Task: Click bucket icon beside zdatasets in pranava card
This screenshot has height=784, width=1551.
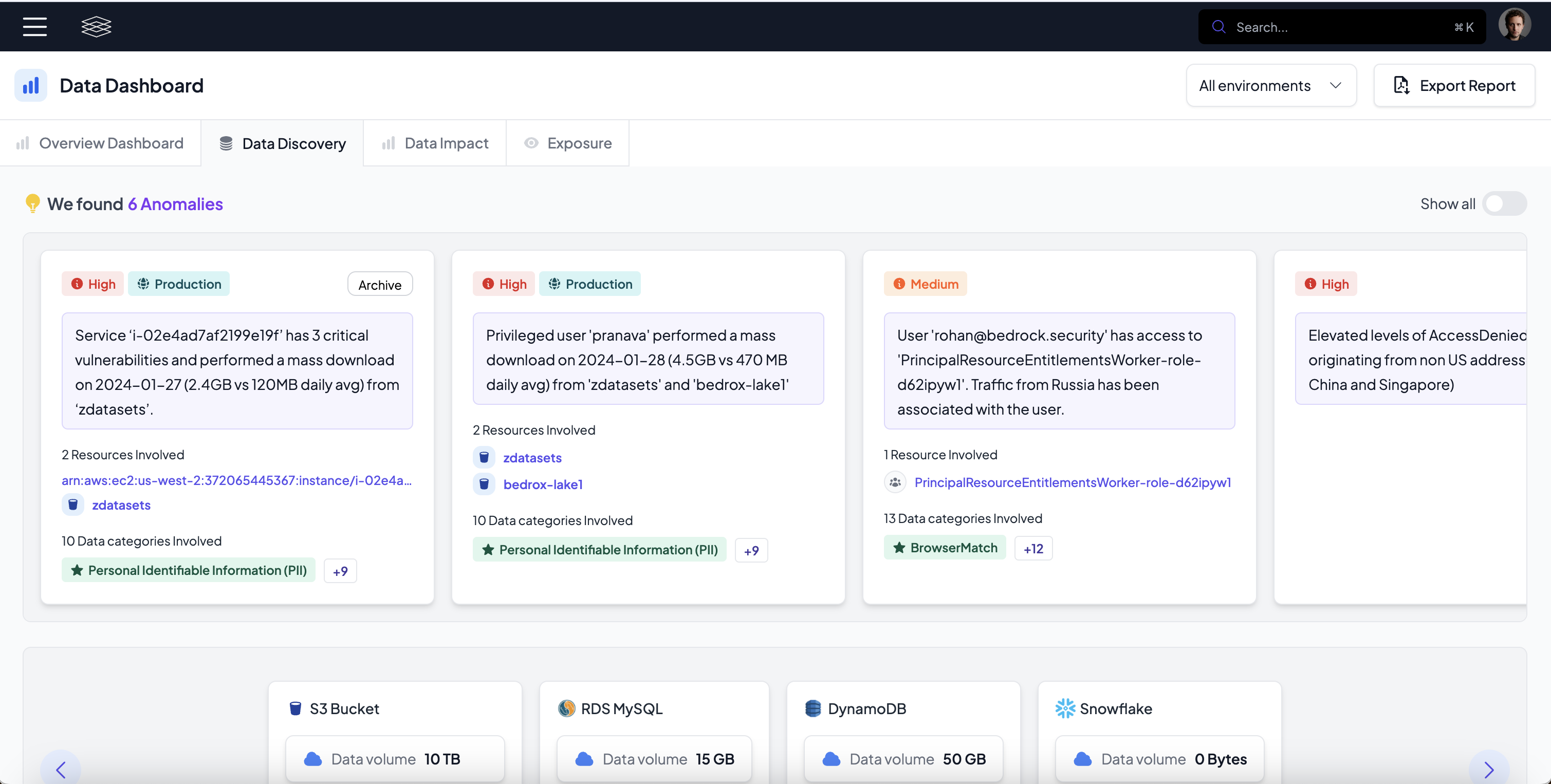Action: click(484, 457)
